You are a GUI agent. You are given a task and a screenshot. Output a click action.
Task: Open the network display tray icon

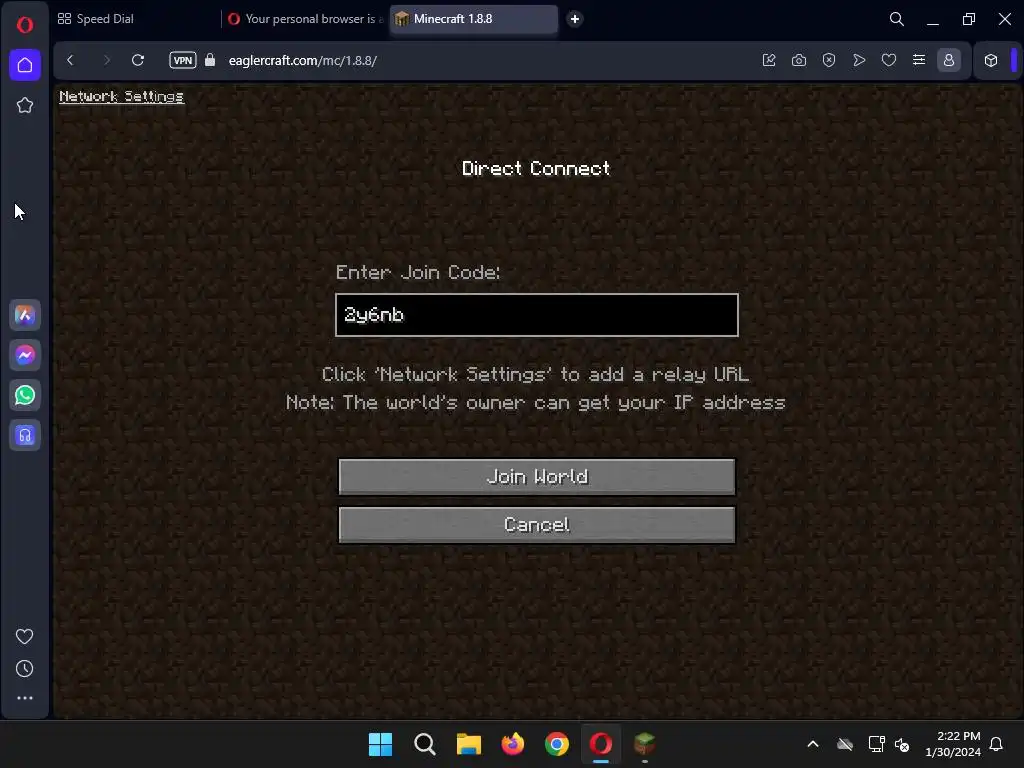click(876, 744)
